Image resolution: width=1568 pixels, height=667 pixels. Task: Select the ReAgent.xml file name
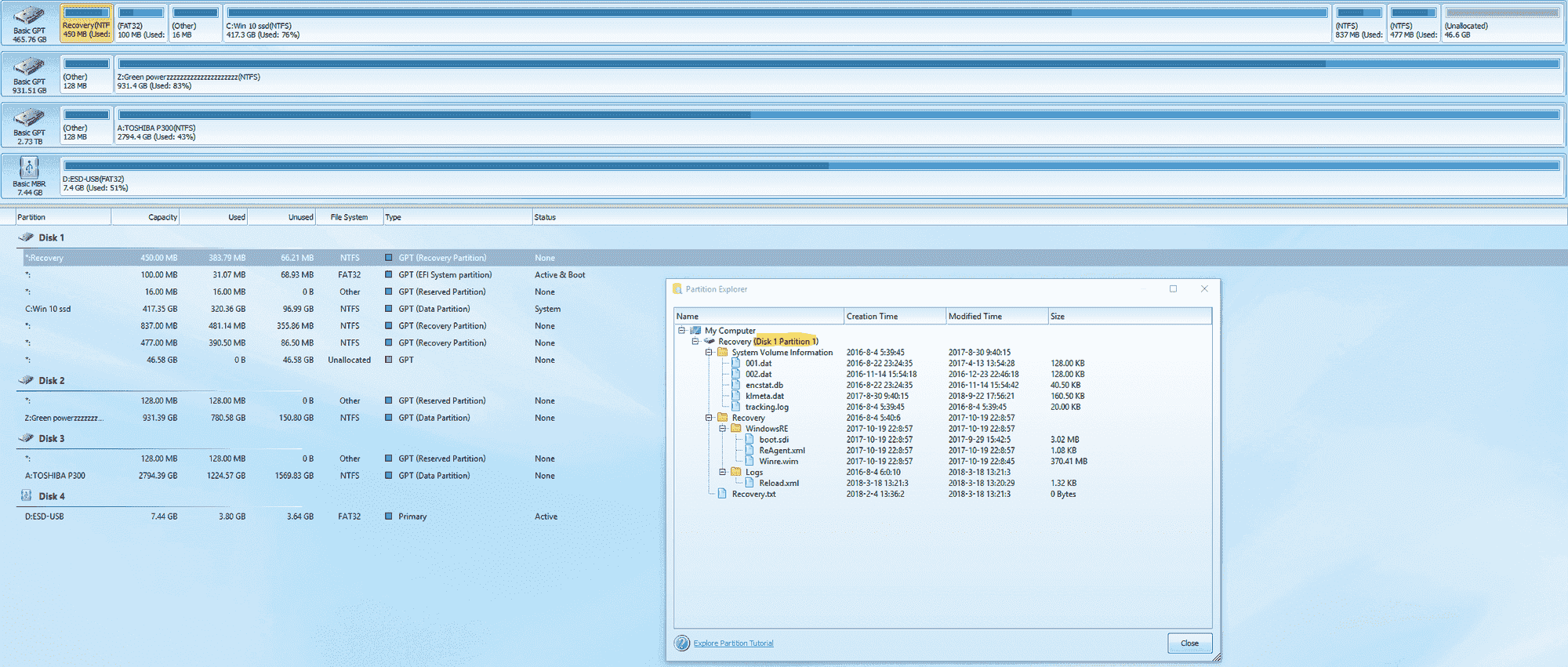pos(782,450)
